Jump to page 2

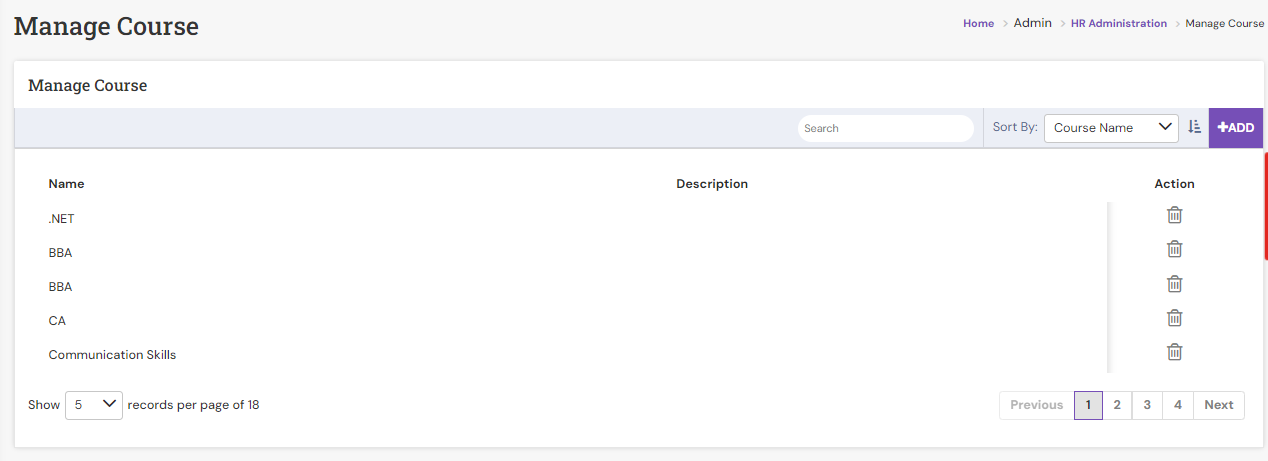[1117, 405]
